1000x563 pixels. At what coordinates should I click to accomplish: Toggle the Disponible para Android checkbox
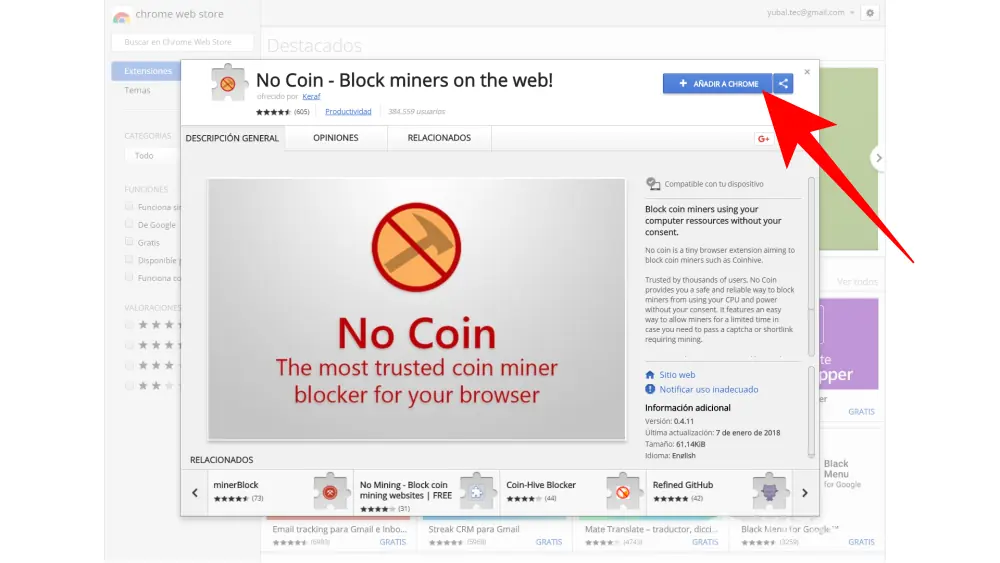point(129,260)
